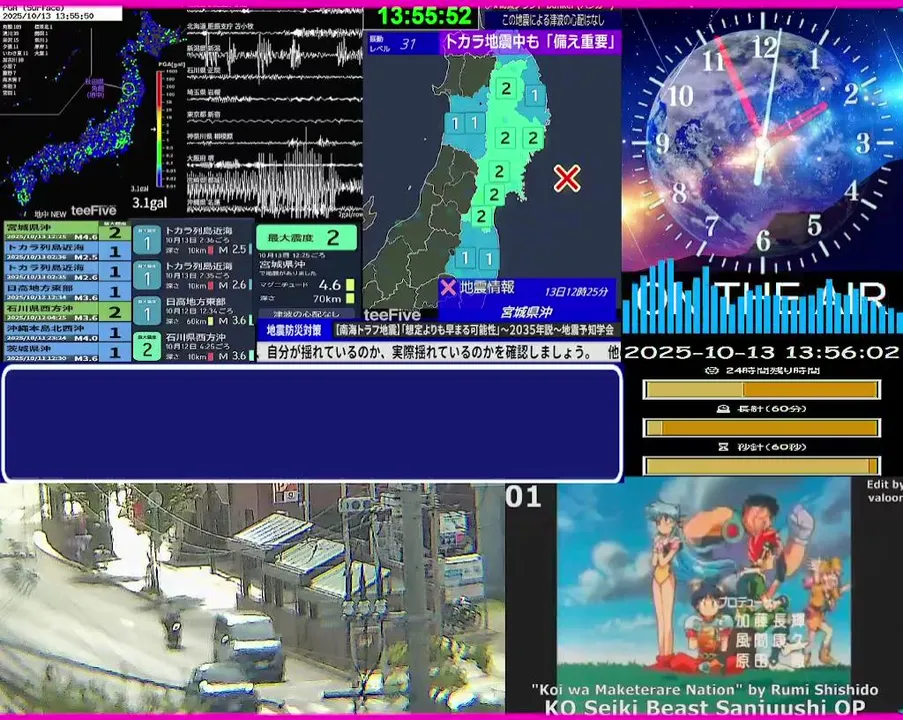The image size is (903, 720).
Task: Click intensity 2 cell in 宮城県沖 M4.6 row
Action: click(x=115, y=232)
